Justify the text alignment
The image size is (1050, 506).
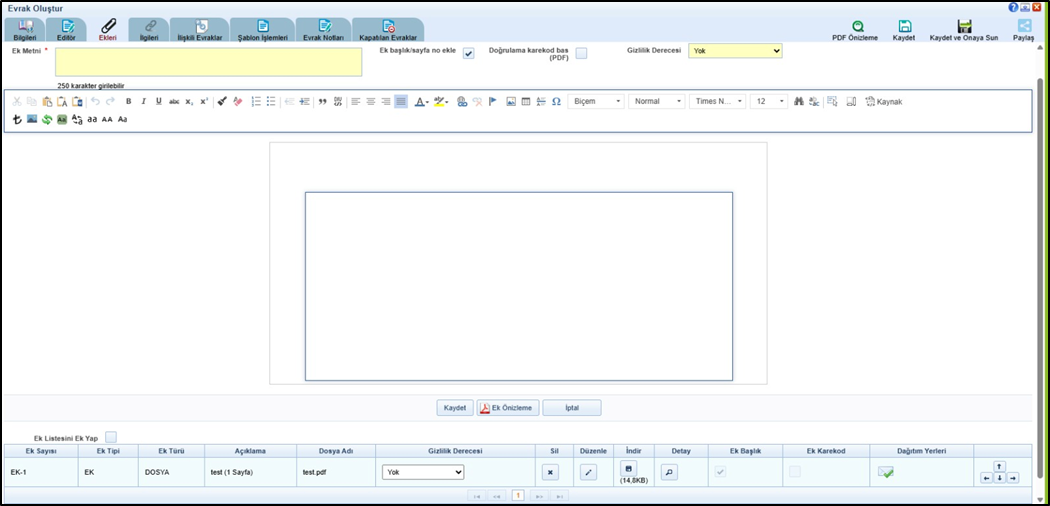pos(400,101)
